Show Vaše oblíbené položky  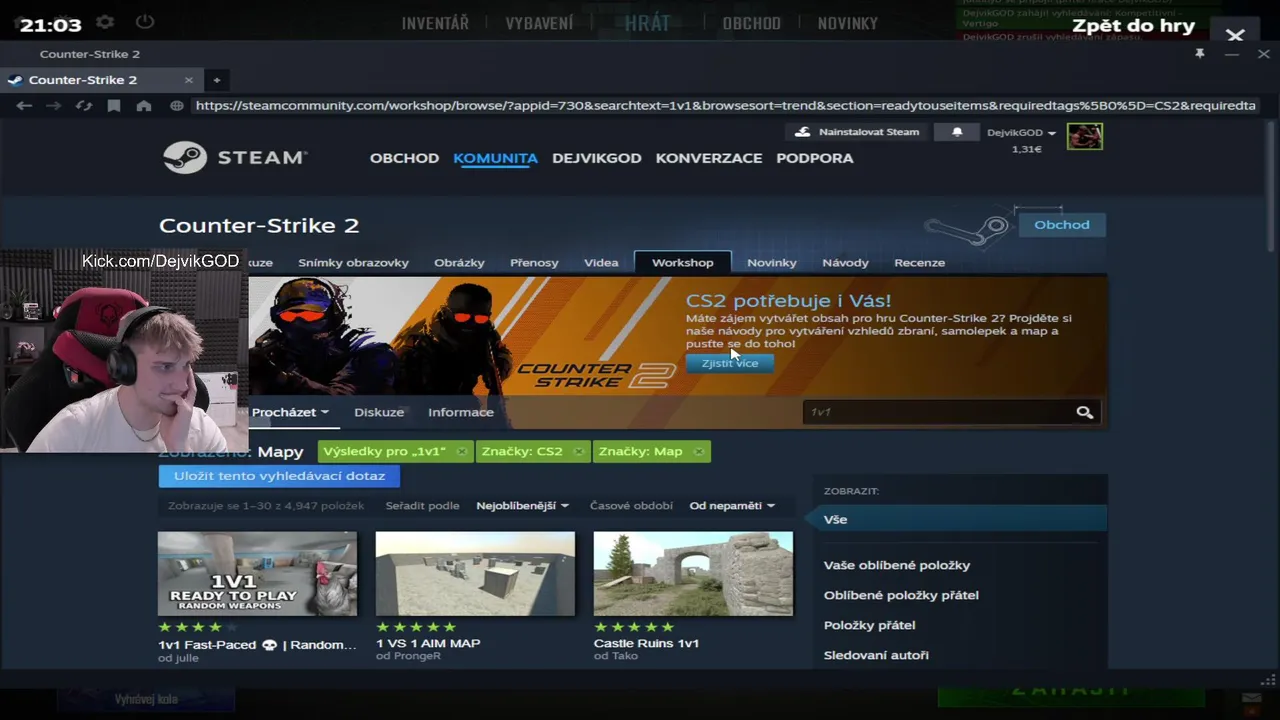click(897, 565)
